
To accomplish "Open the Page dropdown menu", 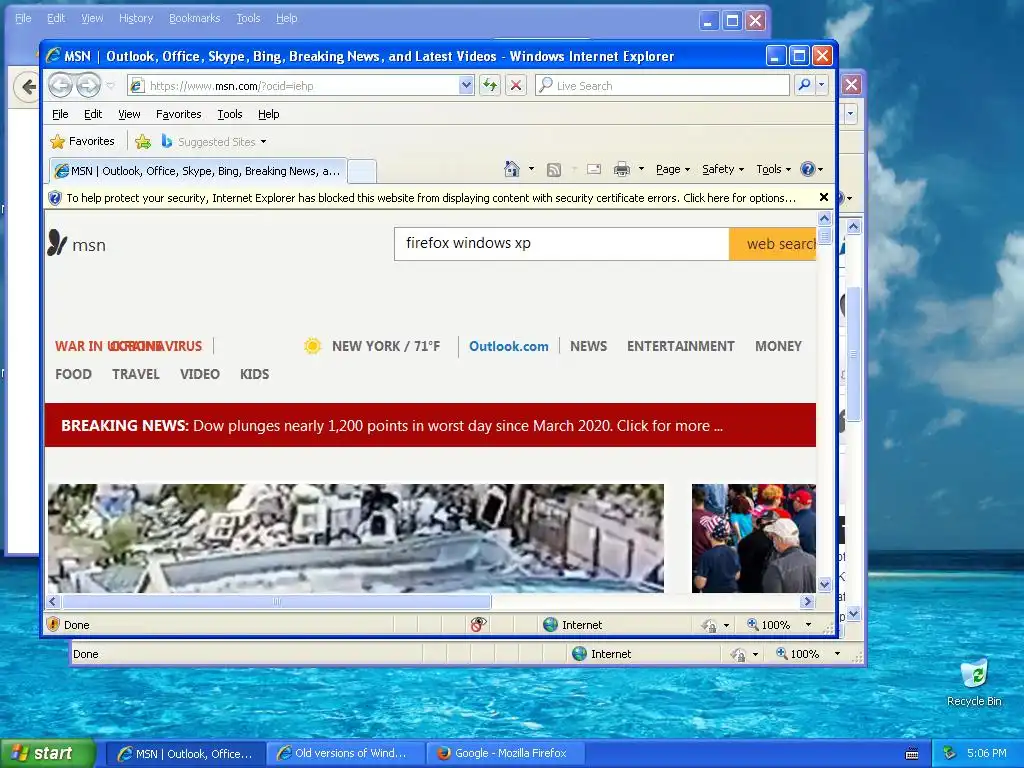I will point(673,169).
